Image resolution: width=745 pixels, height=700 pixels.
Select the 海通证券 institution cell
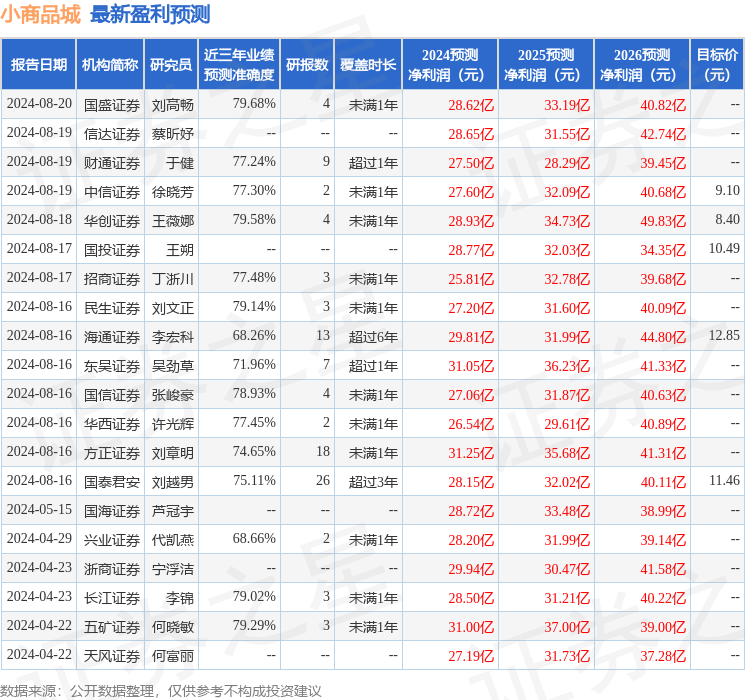point(112,336)
